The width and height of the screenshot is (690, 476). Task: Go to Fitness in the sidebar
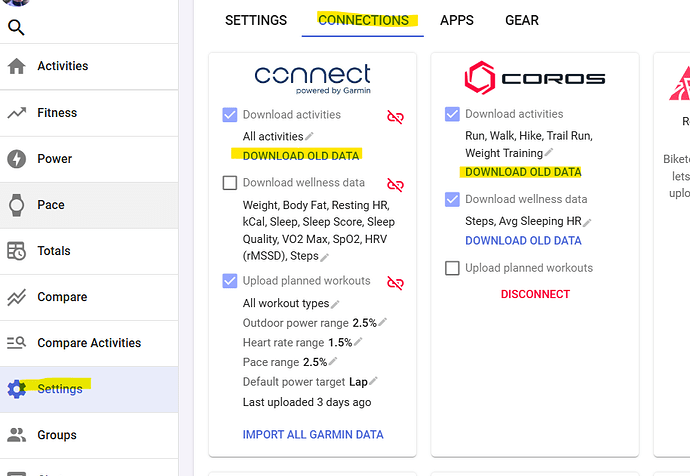[89, 113]
